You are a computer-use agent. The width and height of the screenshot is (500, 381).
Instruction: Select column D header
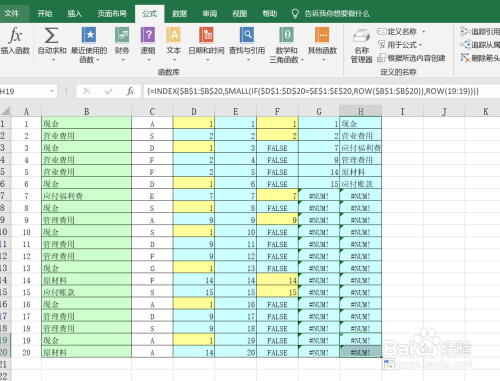(194, 111)
